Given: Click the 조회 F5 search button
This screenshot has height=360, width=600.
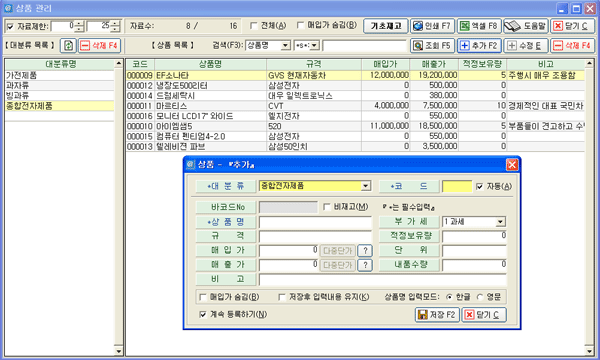Looking at the screenshot, I should pyautogui.click(x=432, y=46).
